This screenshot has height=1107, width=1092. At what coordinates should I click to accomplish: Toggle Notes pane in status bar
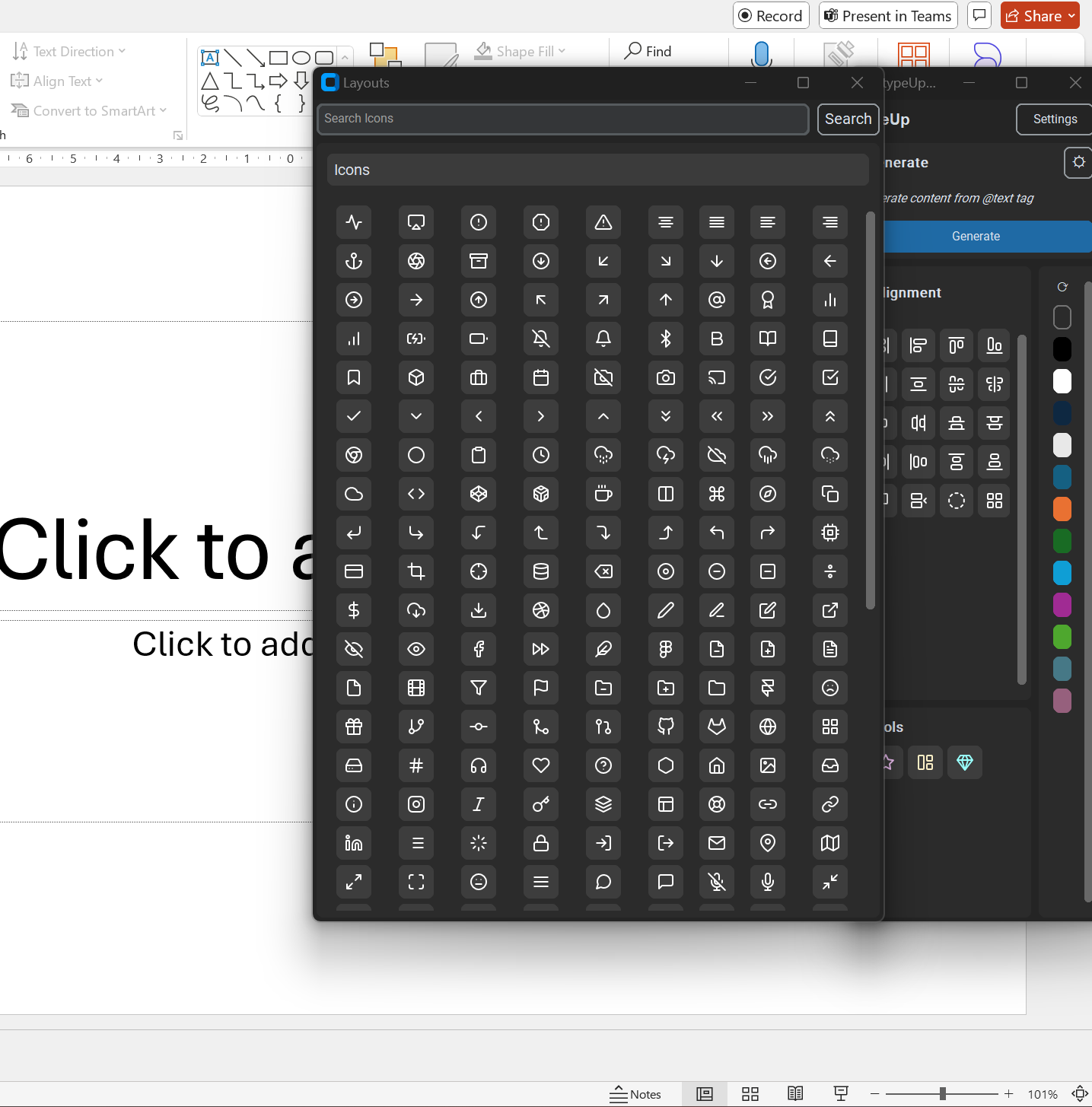coord(636,1094)
